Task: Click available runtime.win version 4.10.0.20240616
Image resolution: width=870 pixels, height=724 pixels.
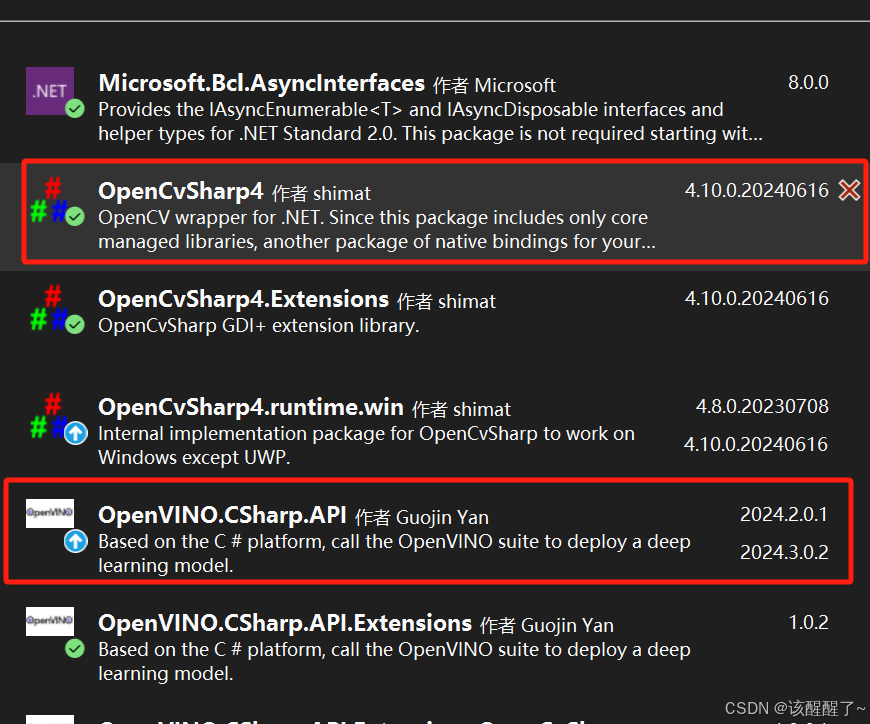Action: coord(756,444)
